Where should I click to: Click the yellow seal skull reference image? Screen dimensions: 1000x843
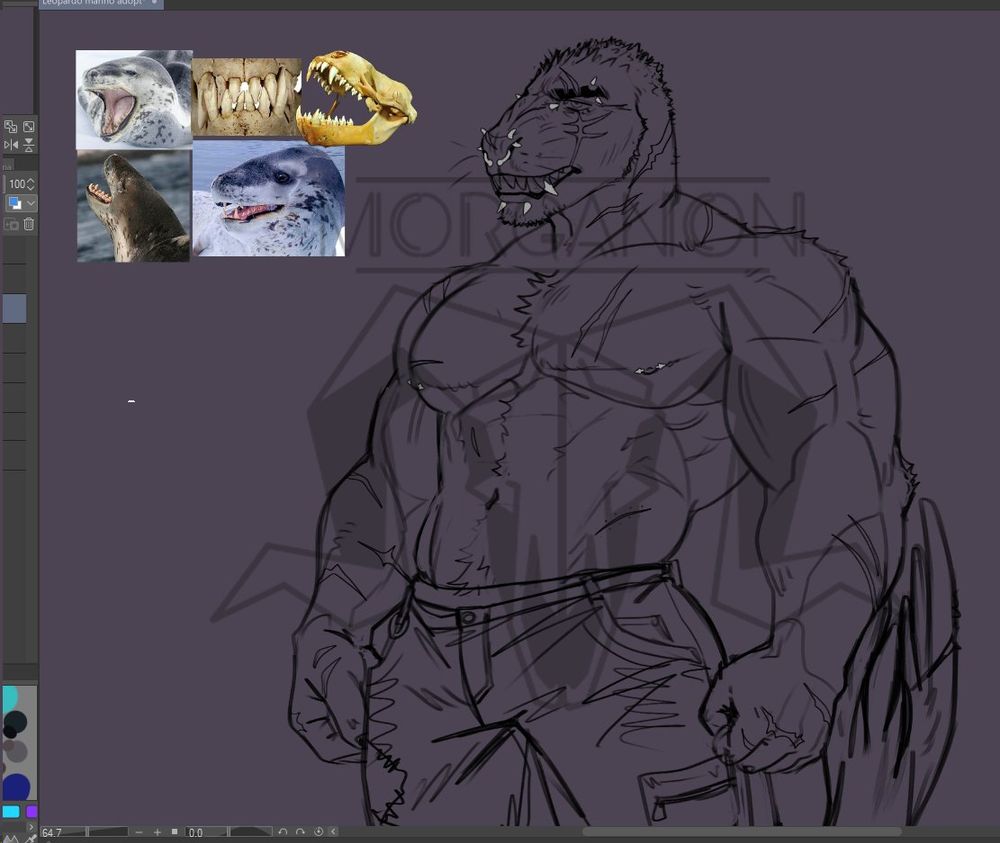coord(356,98)
